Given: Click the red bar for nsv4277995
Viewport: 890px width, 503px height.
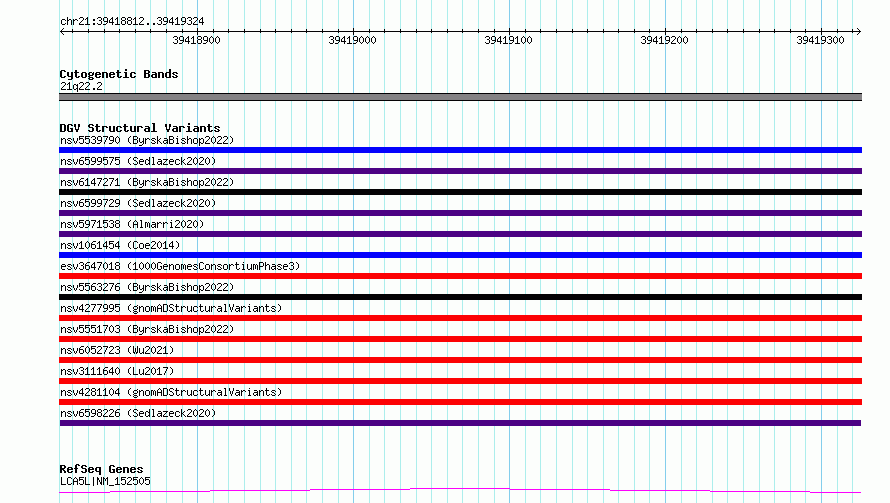Looking at the screenshot, I should 460,318.
